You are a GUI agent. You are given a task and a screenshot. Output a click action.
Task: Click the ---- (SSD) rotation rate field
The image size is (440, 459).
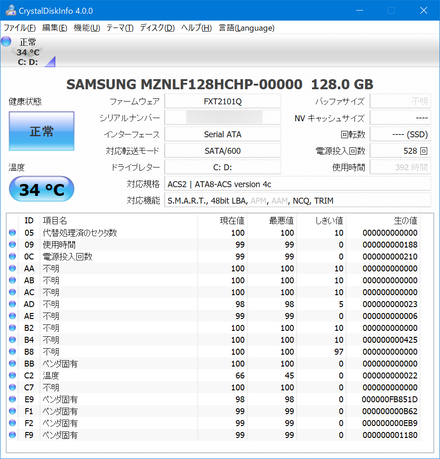400,134
